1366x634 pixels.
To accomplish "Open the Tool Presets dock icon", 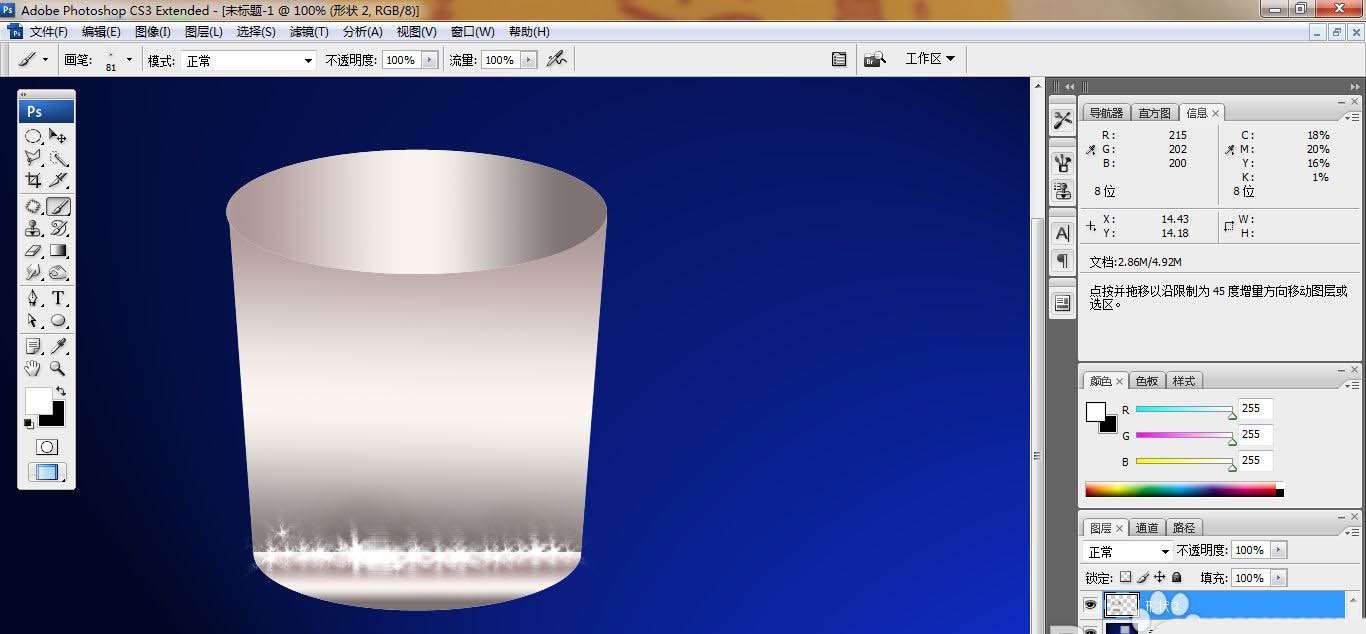I will (1062, 120).
